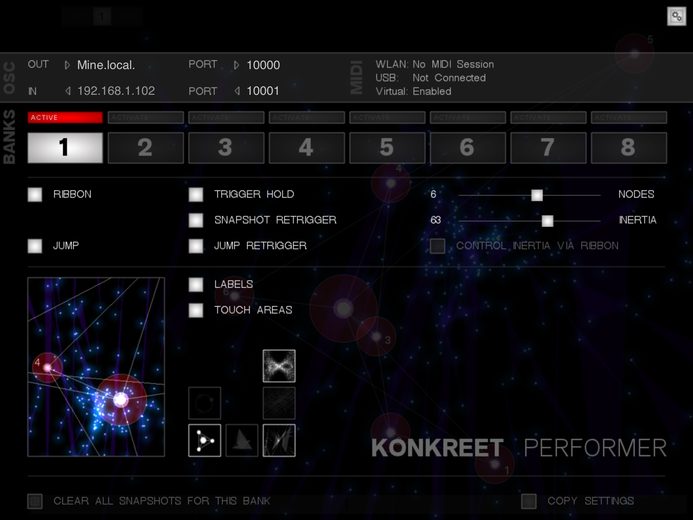
Task: Click 'USB: Not Connected' status
Action: (x=431, y=78)
